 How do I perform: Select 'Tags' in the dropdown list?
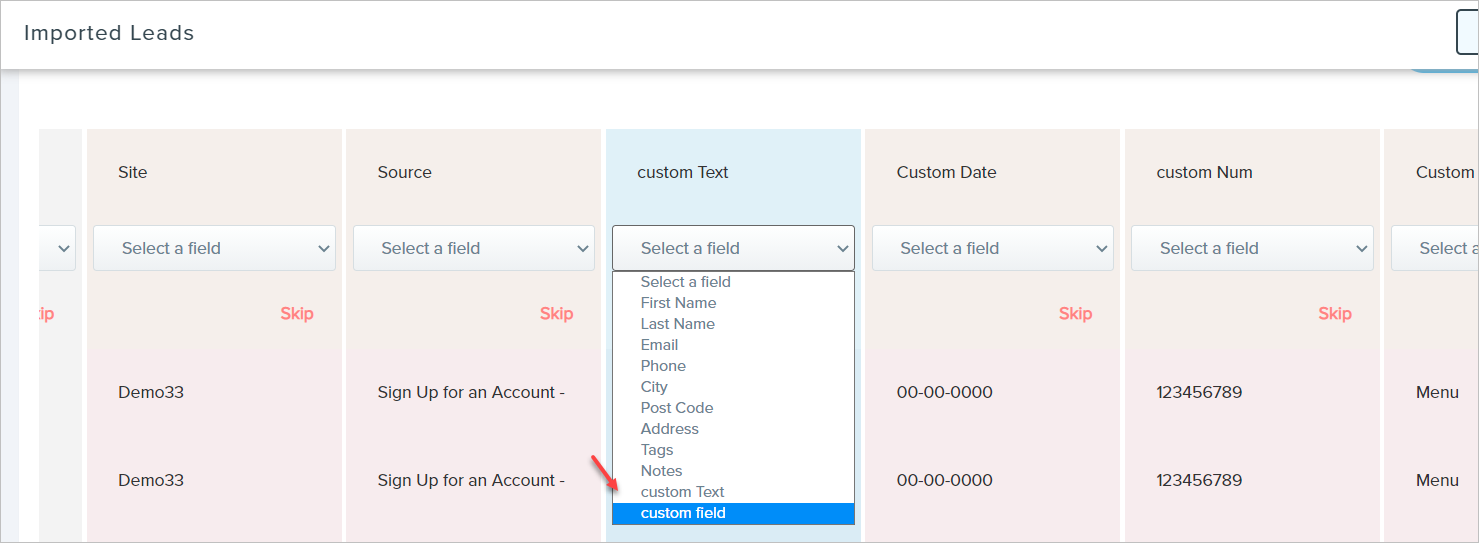pos(657,450)
